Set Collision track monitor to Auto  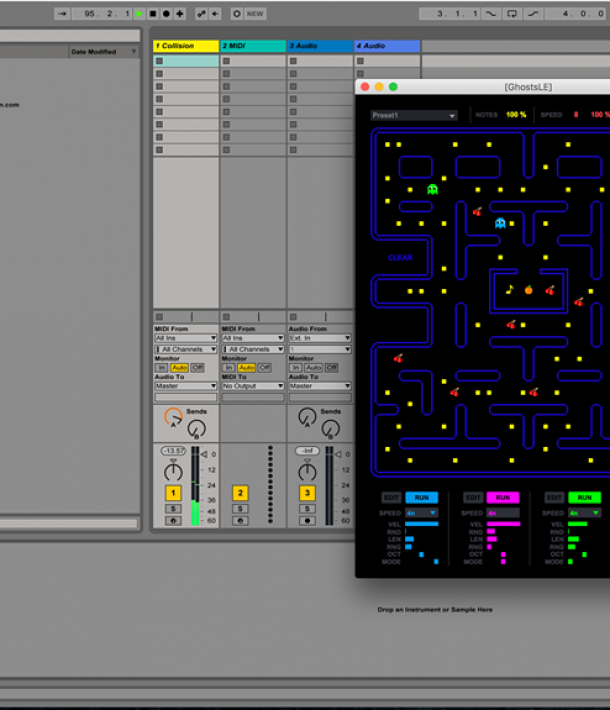[179, 368]
